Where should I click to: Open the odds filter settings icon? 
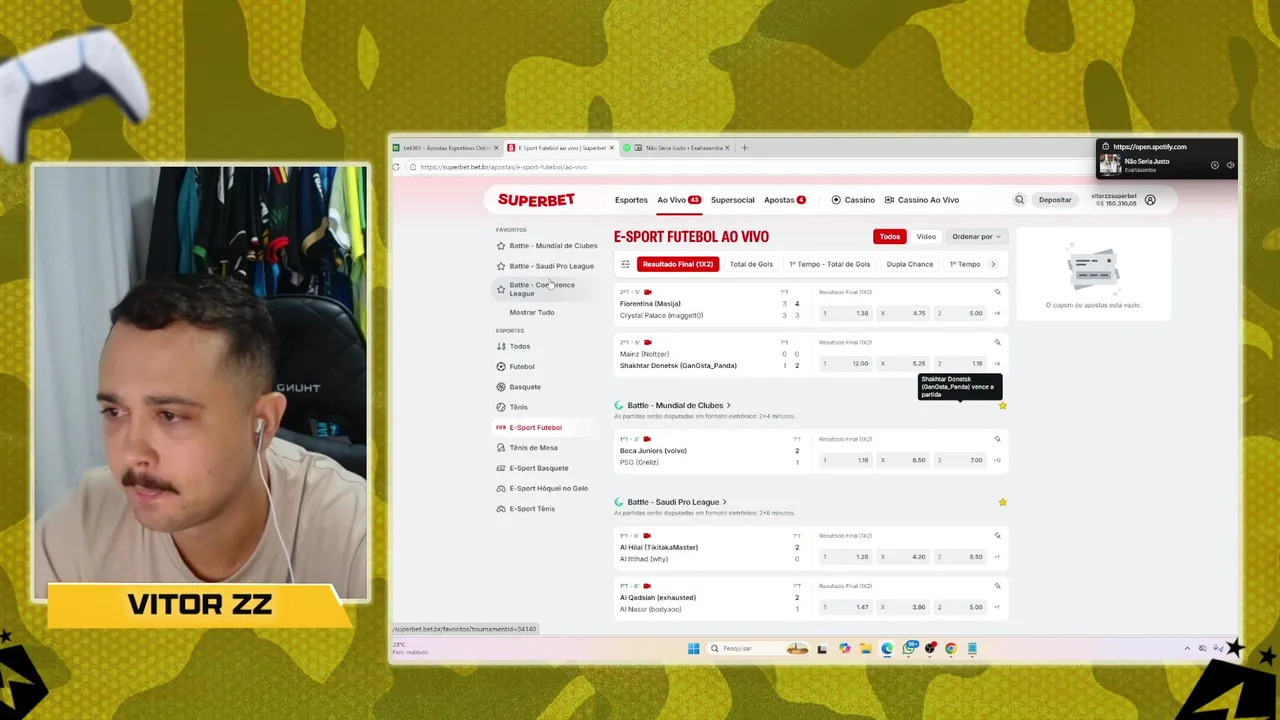click(x=625, y=264)
